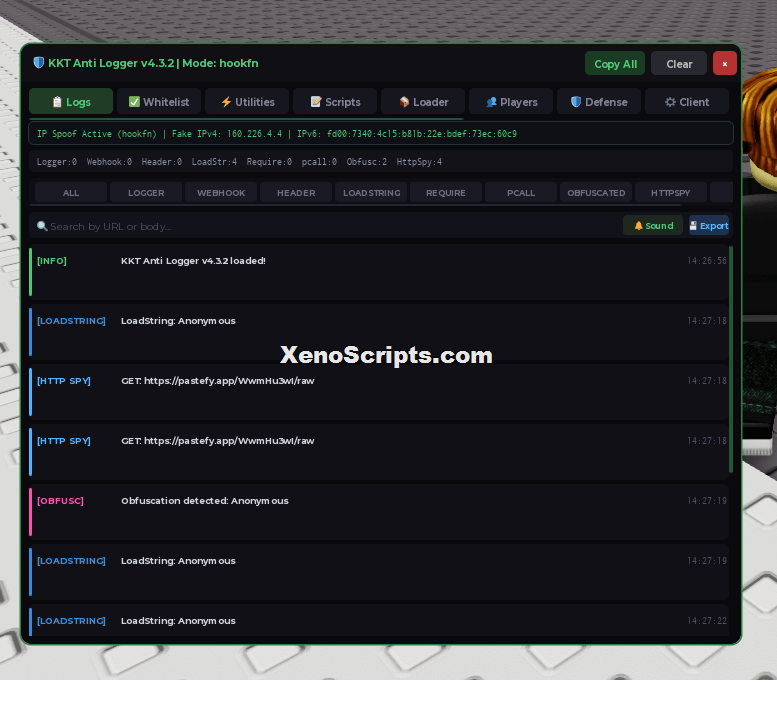Screen dimensions: 777x710
Task: Open the Players tab
Action: point(511,102)
